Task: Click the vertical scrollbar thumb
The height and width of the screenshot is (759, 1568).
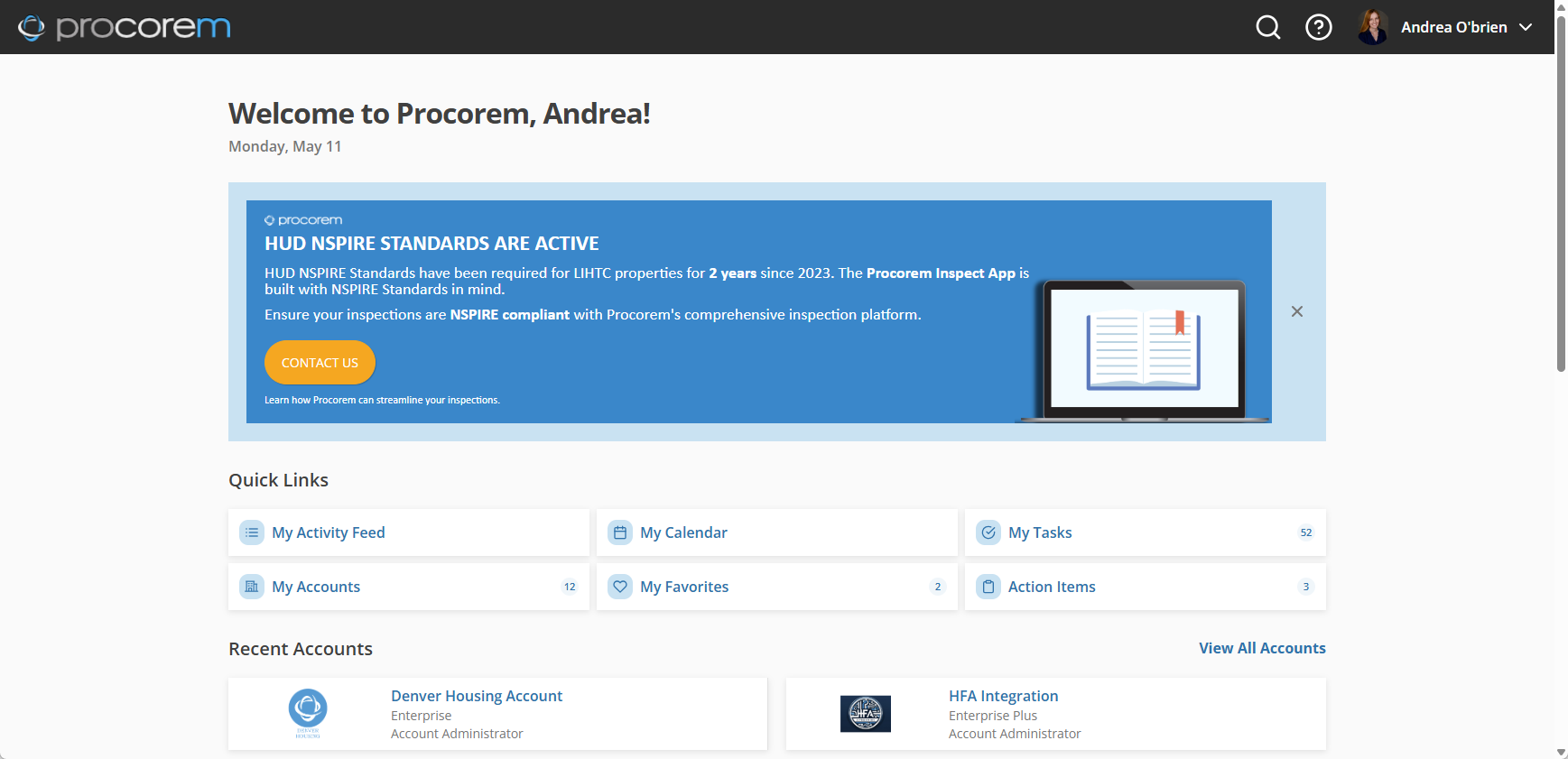Action: (1561, 193)
